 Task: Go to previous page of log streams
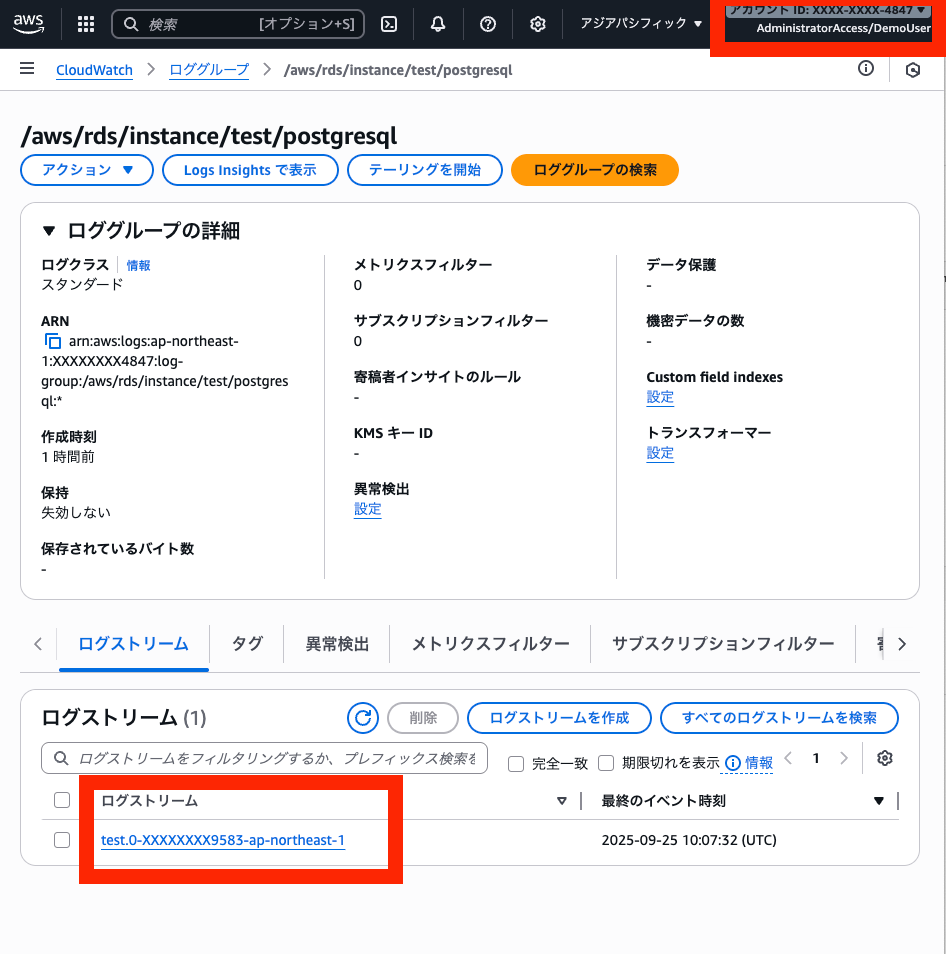tap(788, 758)
